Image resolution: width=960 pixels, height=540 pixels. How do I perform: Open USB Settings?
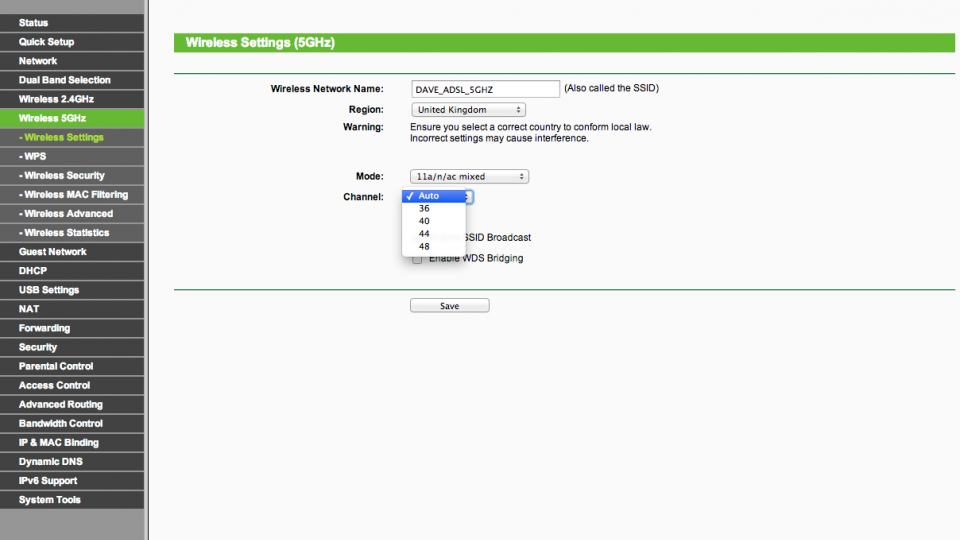(x=72, y=290)
